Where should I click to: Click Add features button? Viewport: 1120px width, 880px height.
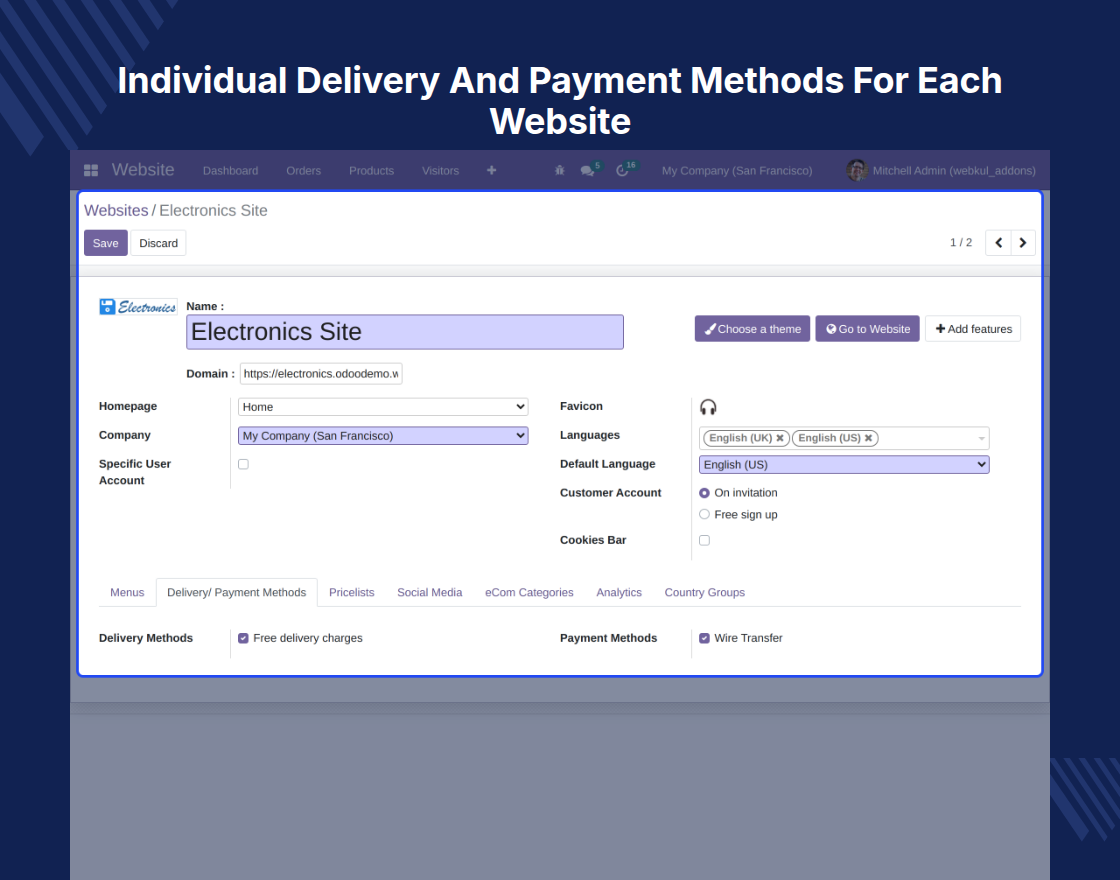pyautogui.click(x=973, y=329)
